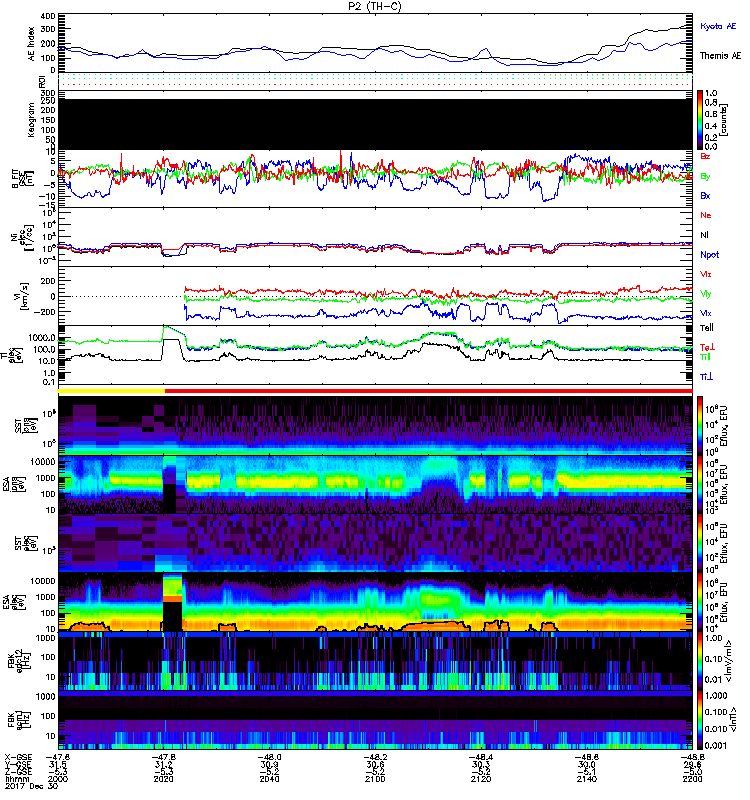Click the FBK scm nT color bar
The width and height of the screenshot is (750, 800).
700,719
